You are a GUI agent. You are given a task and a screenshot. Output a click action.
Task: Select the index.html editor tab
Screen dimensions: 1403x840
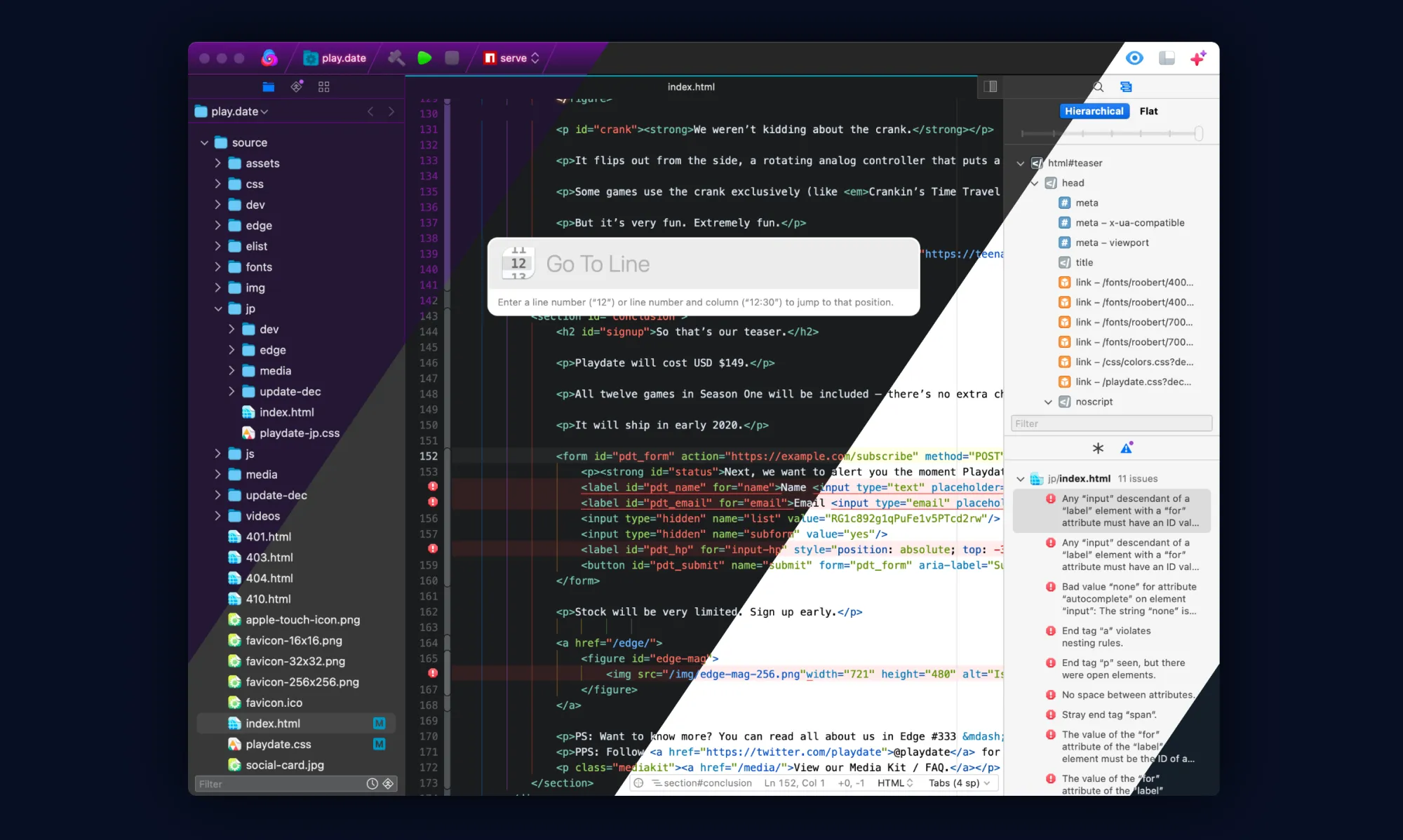pyautogui.click(x=691, y=87)
